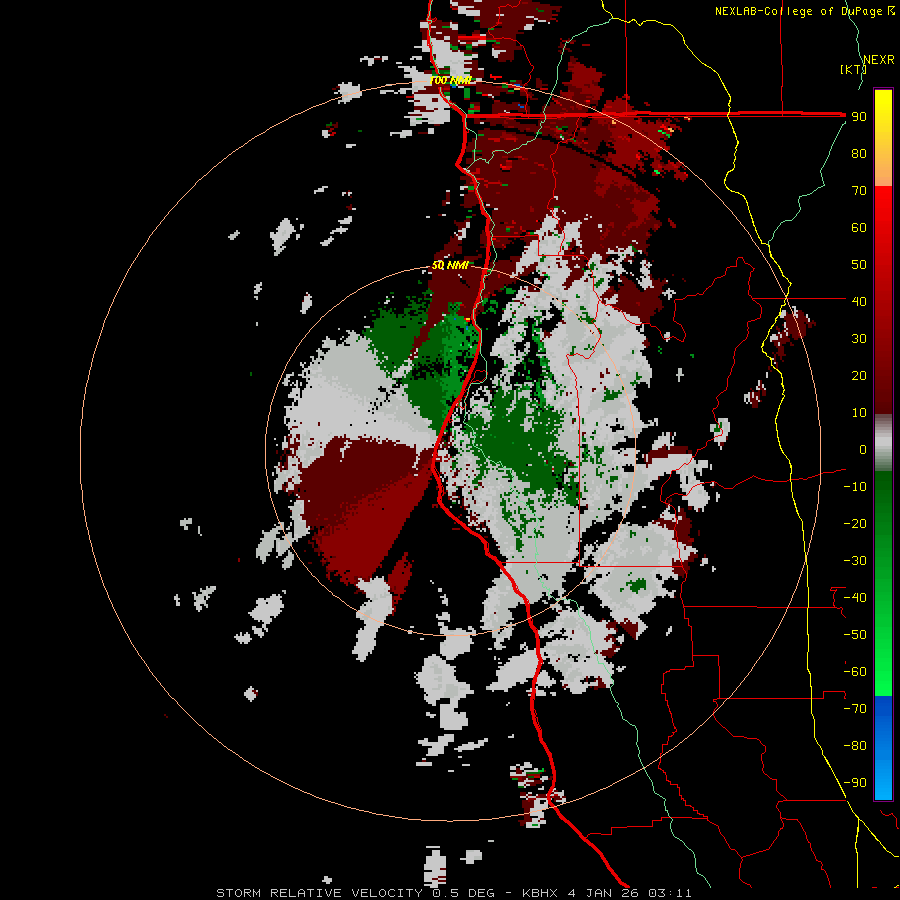The width and height of the screenshot is (900, 900).
Task: Select the 80 value on the velocity scale
Action: click(859, 153)
